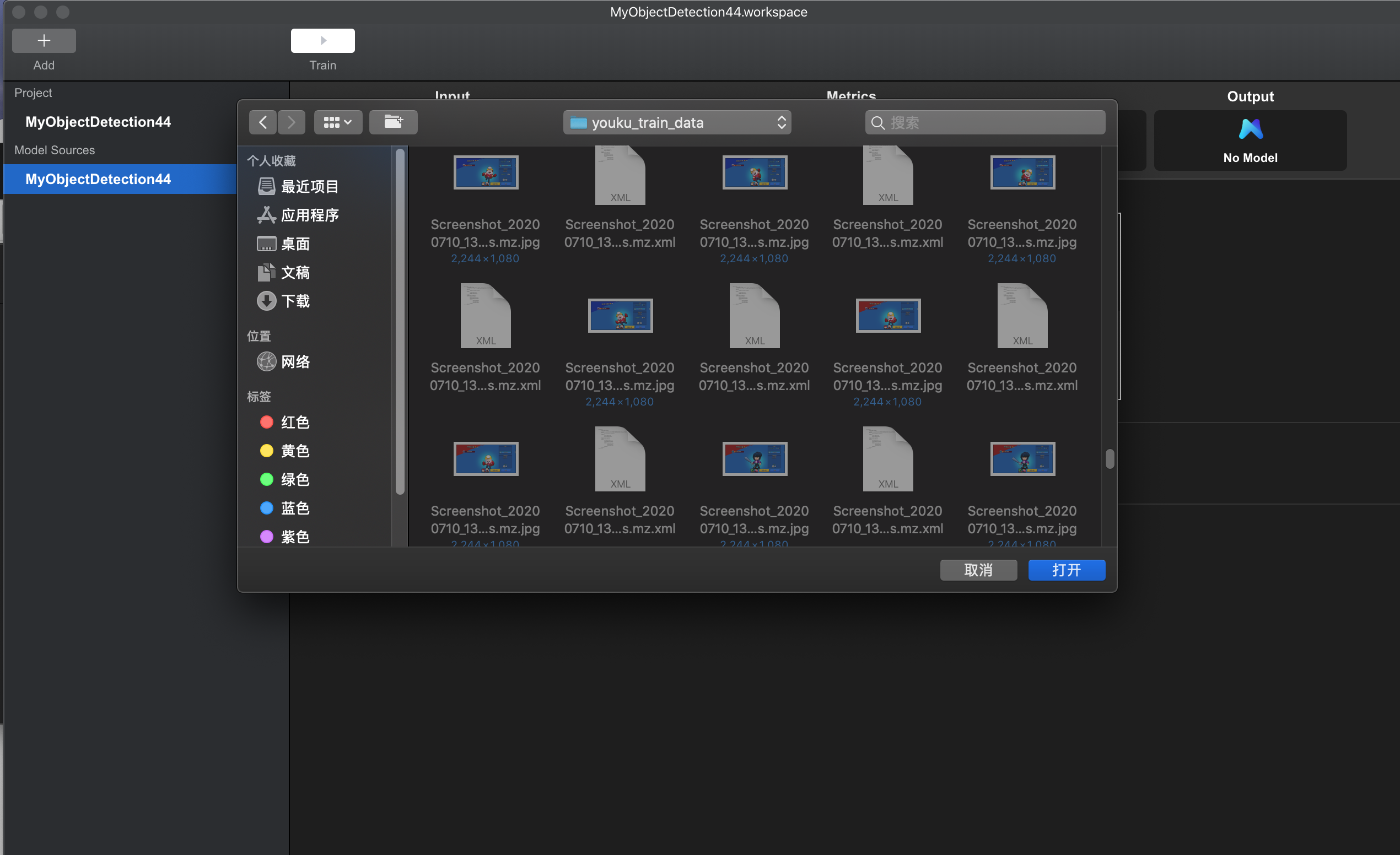The width and height of the screenshot is (1400, 855).
Task: Create a new folder via toolbar icon
Action: pyautogui.click(x=393, y=122)
